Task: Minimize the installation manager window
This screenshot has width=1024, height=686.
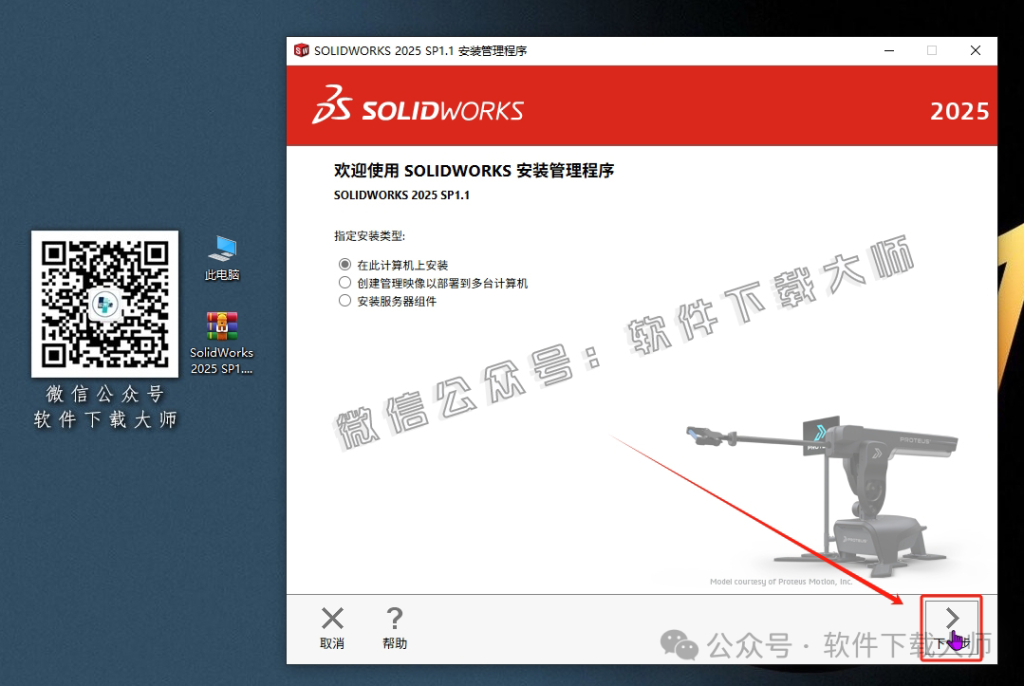Action: [888, 50]
